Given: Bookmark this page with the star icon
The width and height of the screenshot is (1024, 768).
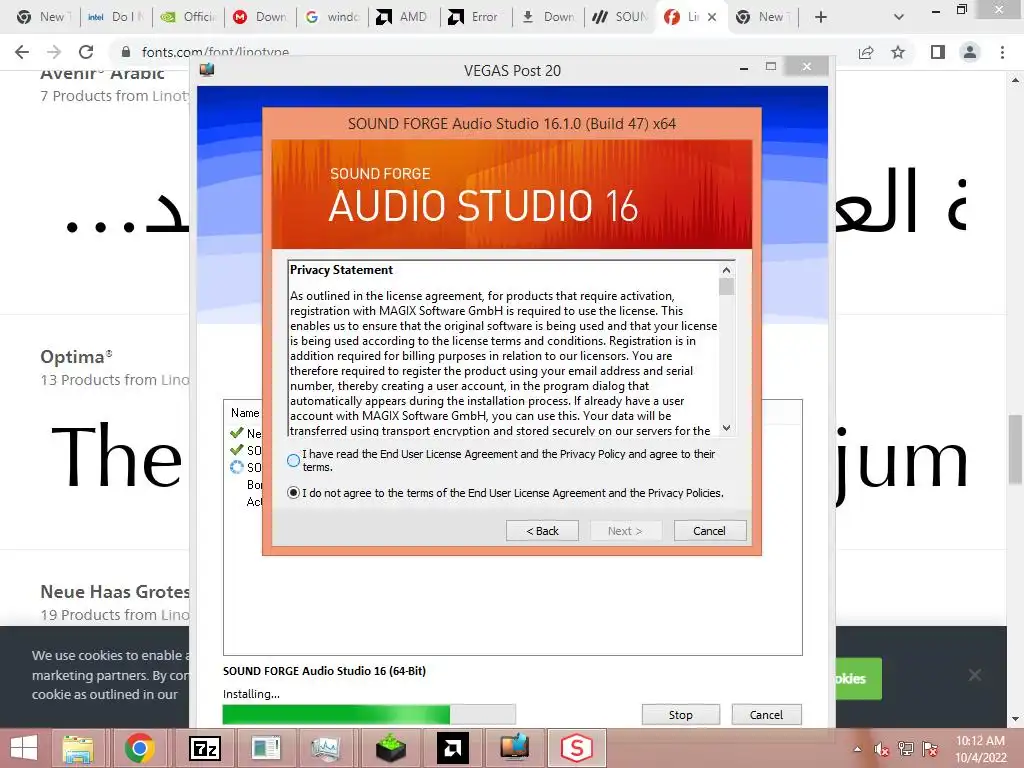Looking at the screenshot, I should 899,52.
